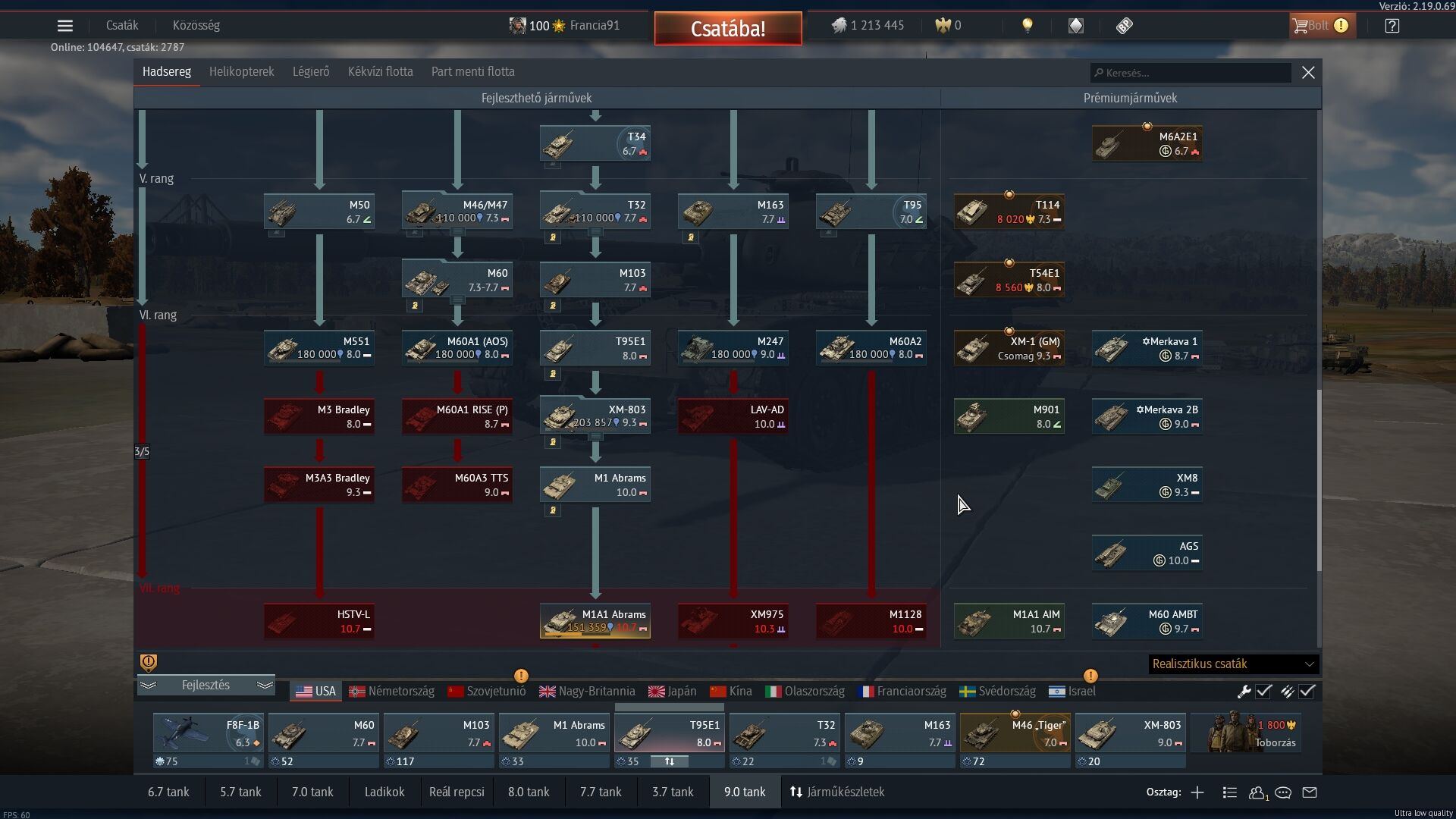The width and height of the screenshot is (1456, 819).
Task: Click the Keresés search field
Action: click(1191, 73)
